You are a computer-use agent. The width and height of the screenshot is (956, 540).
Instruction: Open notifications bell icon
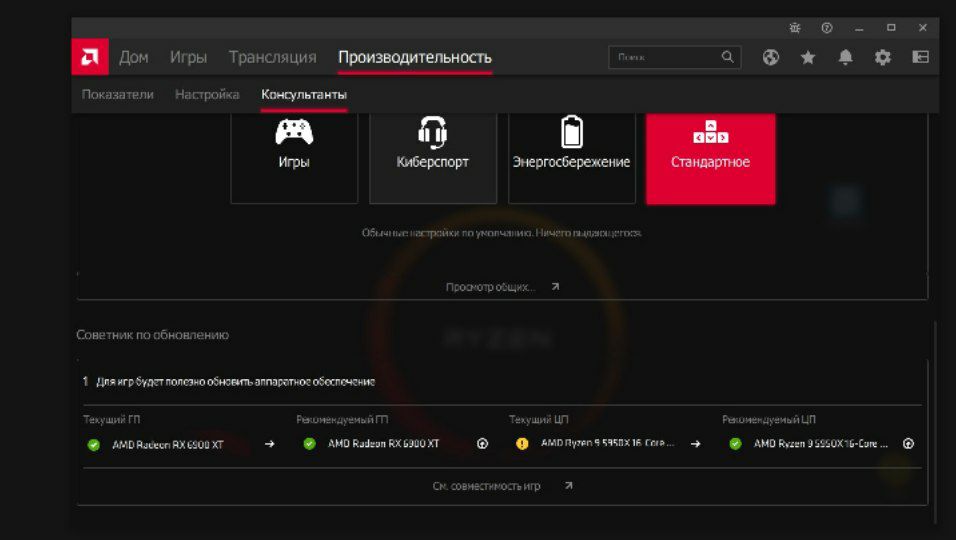coord(845,57)
